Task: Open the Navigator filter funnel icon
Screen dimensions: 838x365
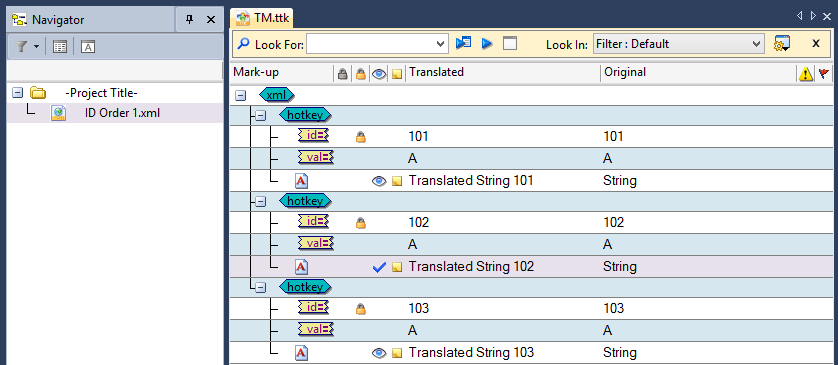Action: (x=21, y=47)
